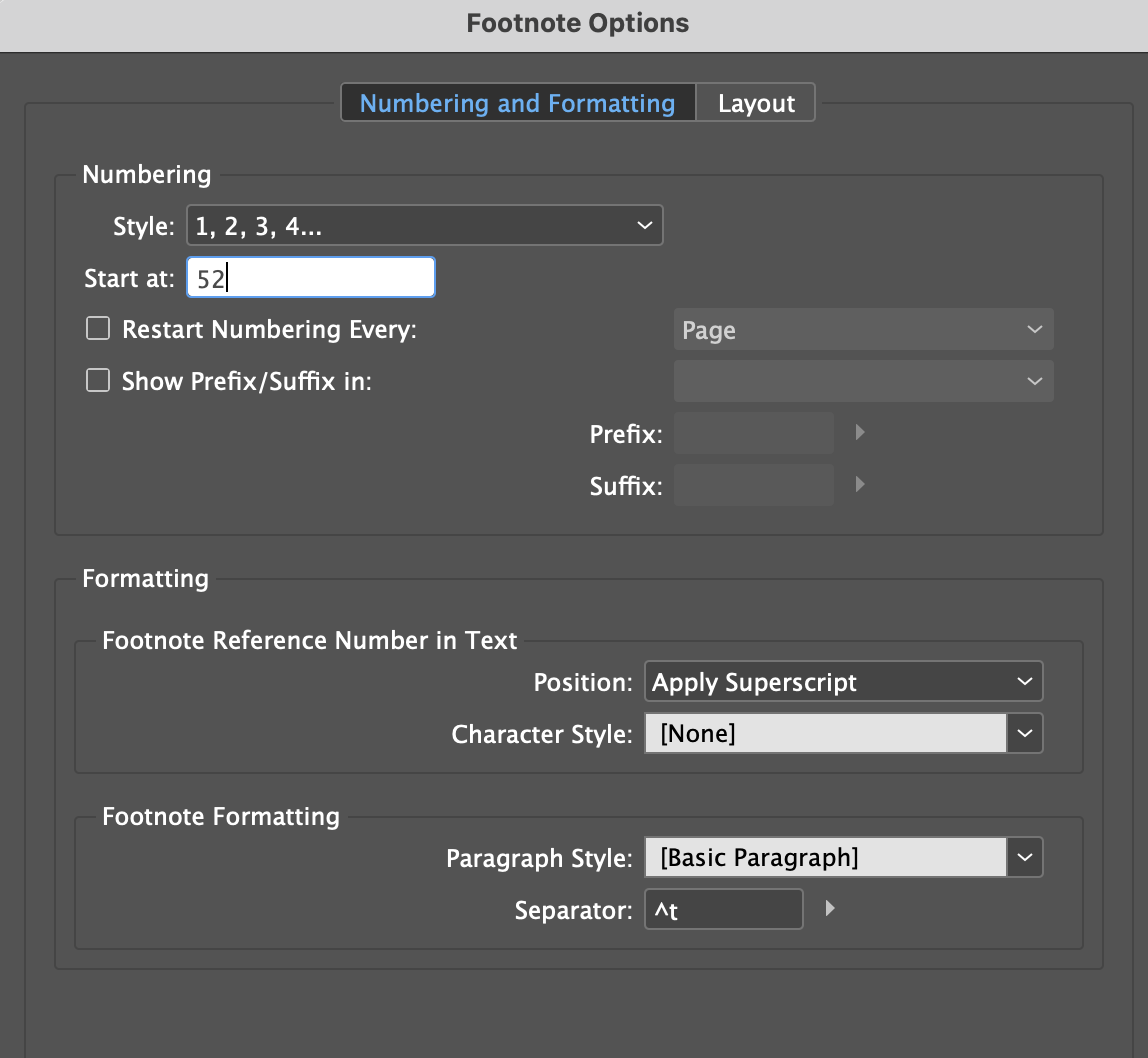Screen dimensions: 1148x1058
Task: Open the Suffix special characters arrow
Action: [x=860, y=484]
